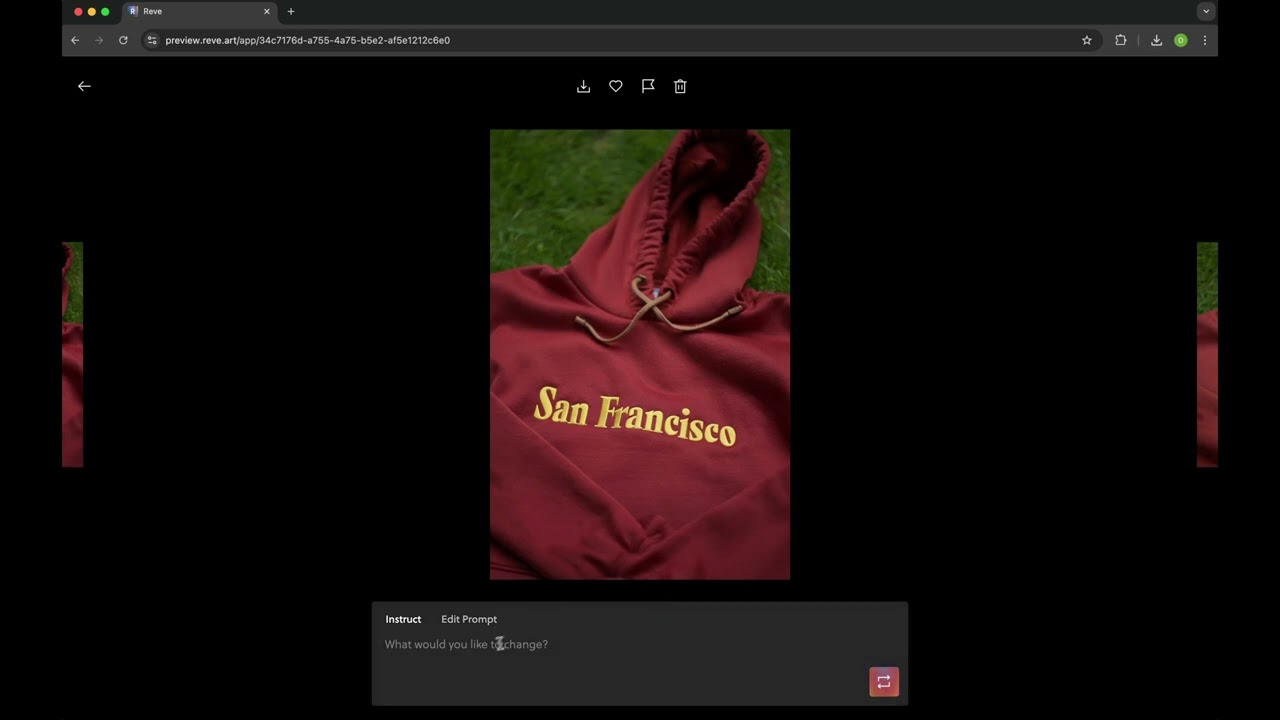Screen dimensions: 1280x720
Task: Open the three-dot Chrome menu
Action: [1205, 40]
